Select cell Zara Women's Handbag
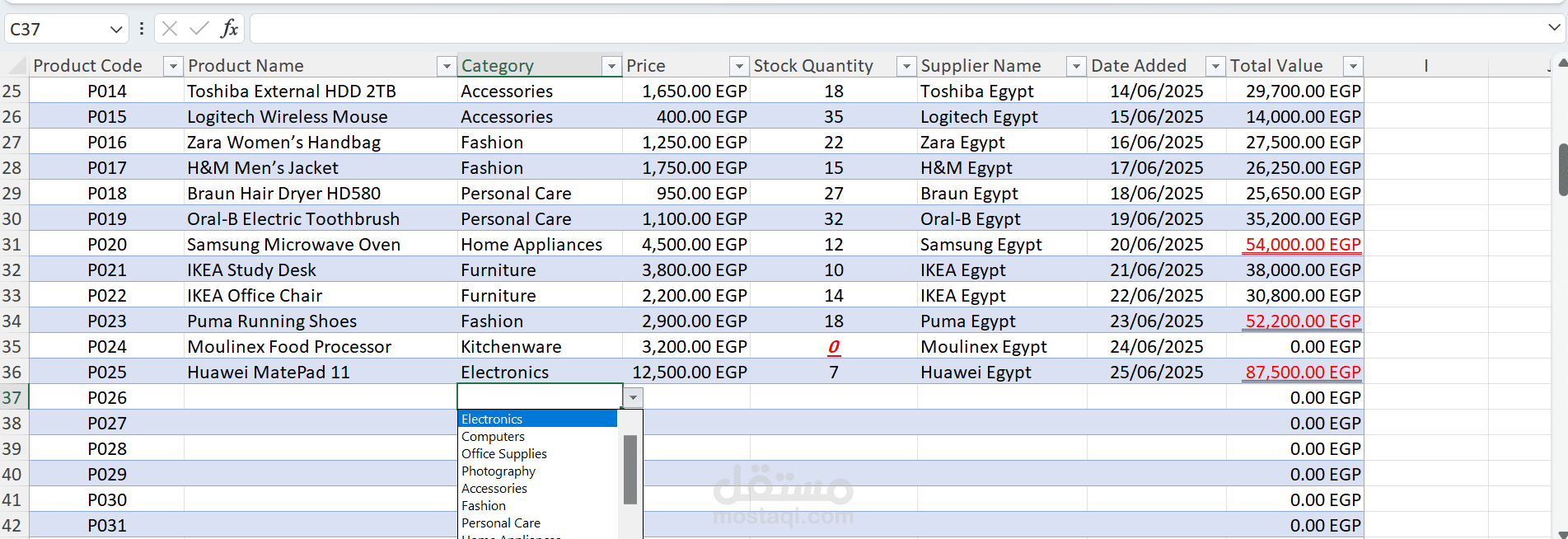Screen dimensions: 1568x539 [x=321, y=143]
